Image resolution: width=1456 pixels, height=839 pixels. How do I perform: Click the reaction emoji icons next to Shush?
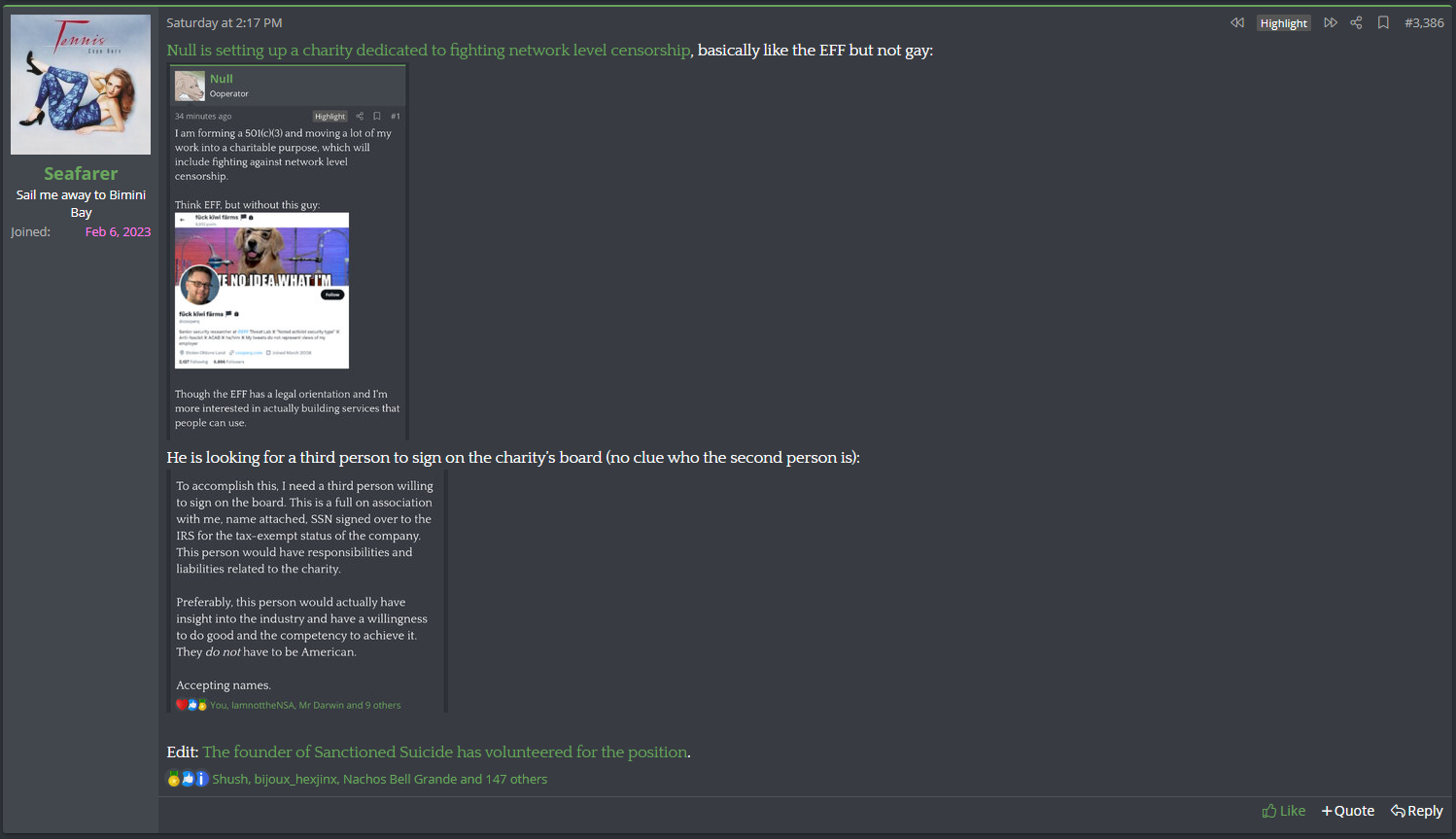188,779
